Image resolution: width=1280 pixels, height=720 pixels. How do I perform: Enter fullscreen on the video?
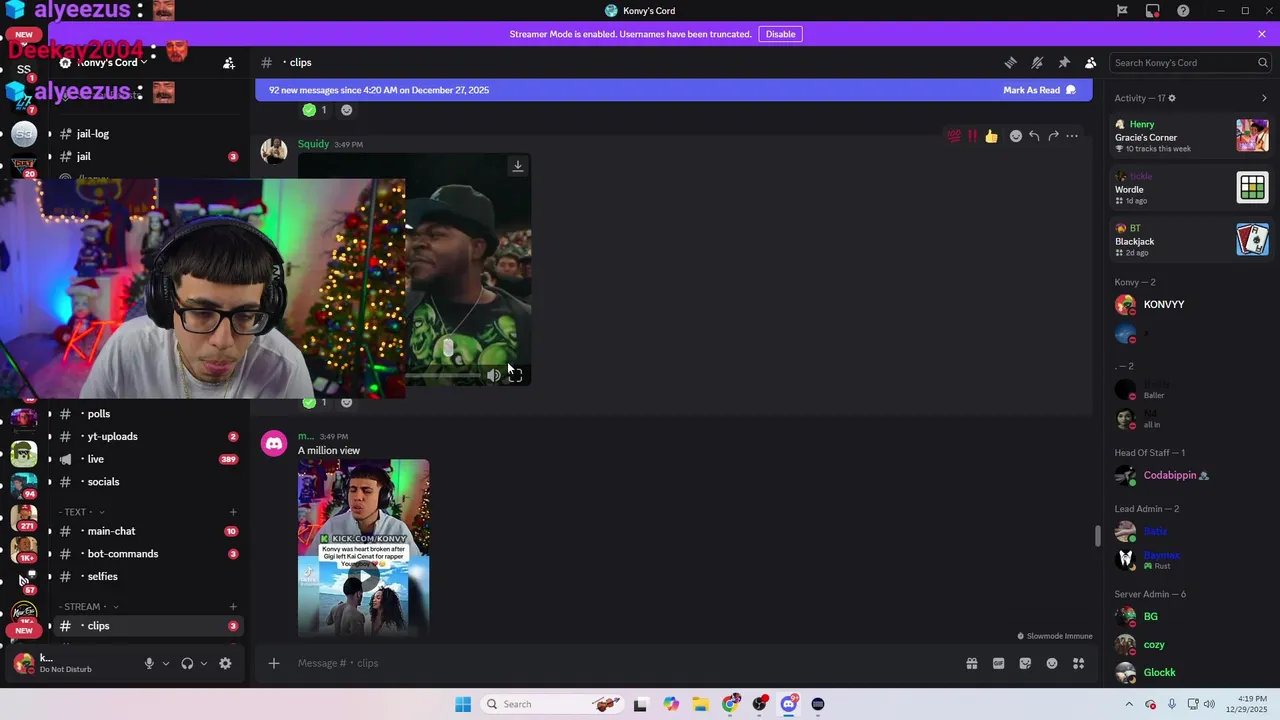515,375
